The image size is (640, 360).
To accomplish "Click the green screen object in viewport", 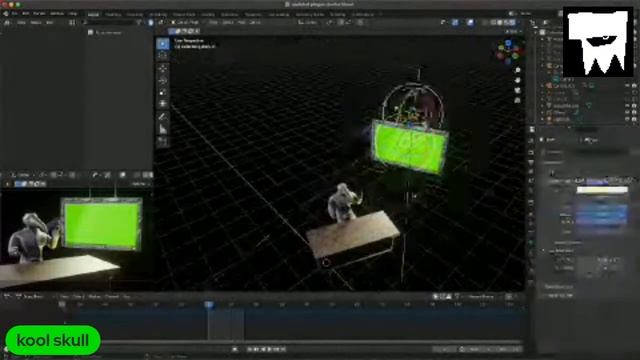I will [409, 148].
